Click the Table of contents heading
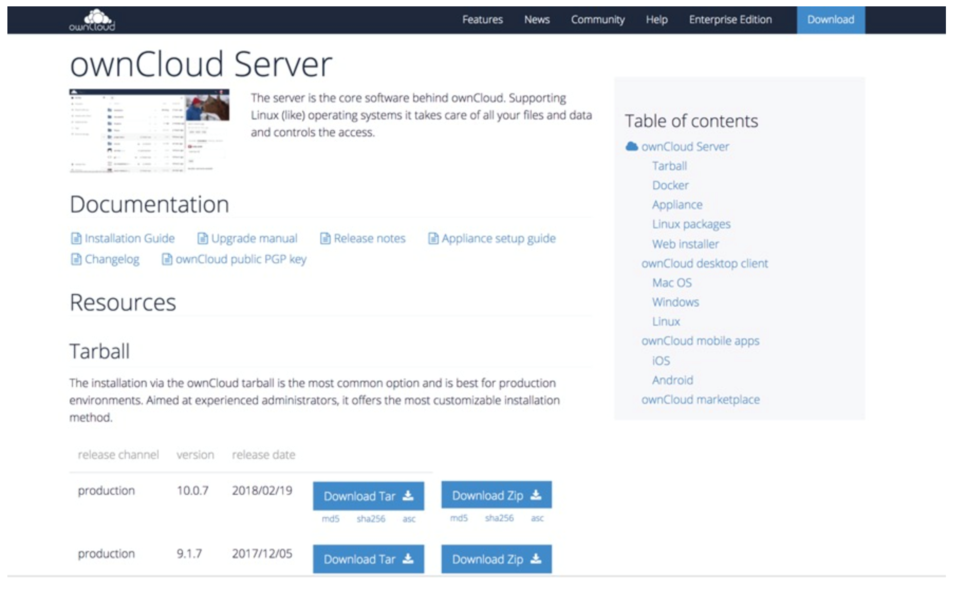 [x=691, y=121]
